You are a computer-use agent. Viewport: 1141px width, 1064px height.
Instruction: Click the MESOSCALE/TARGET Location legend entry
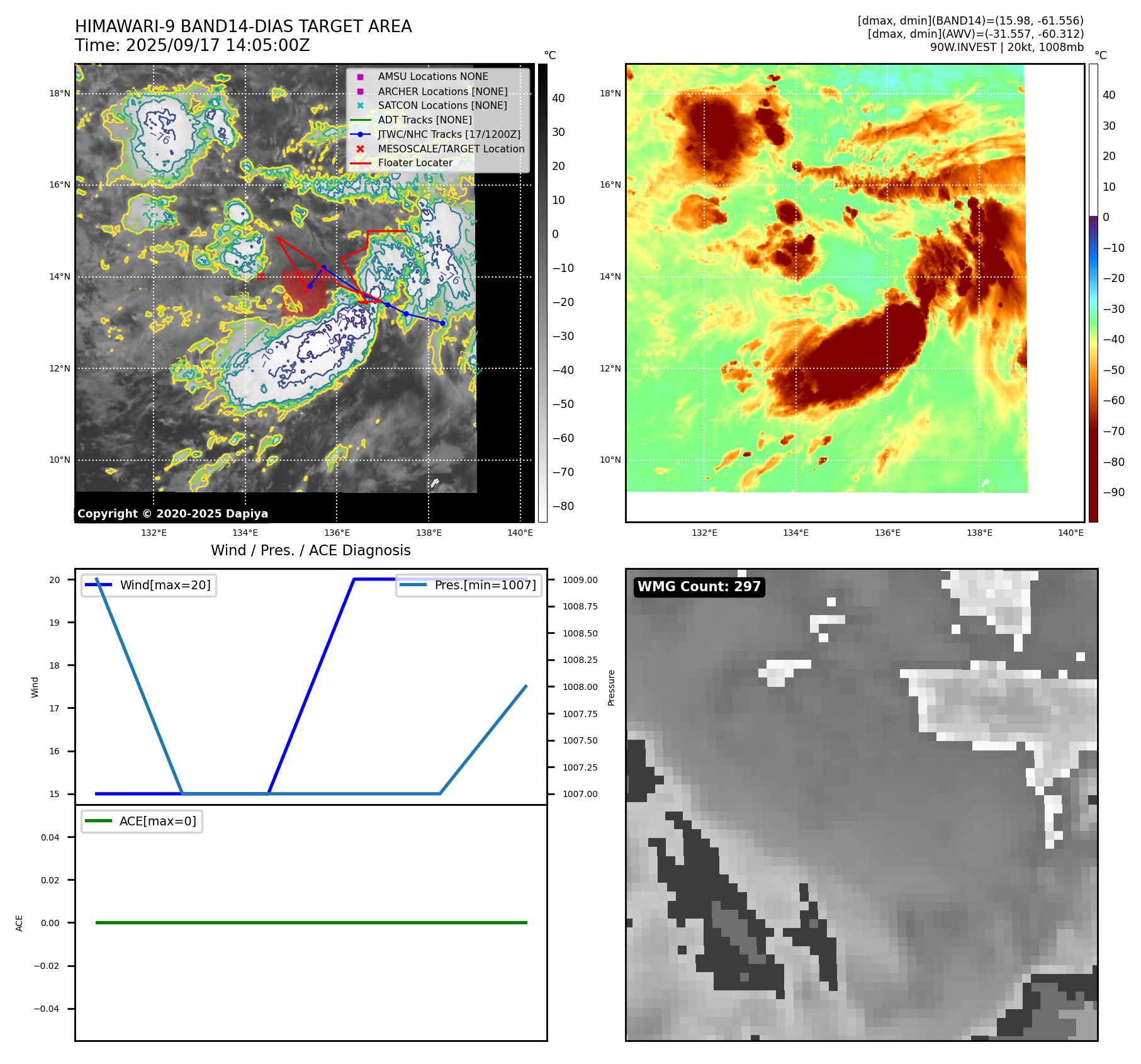(x=451, y=149)
